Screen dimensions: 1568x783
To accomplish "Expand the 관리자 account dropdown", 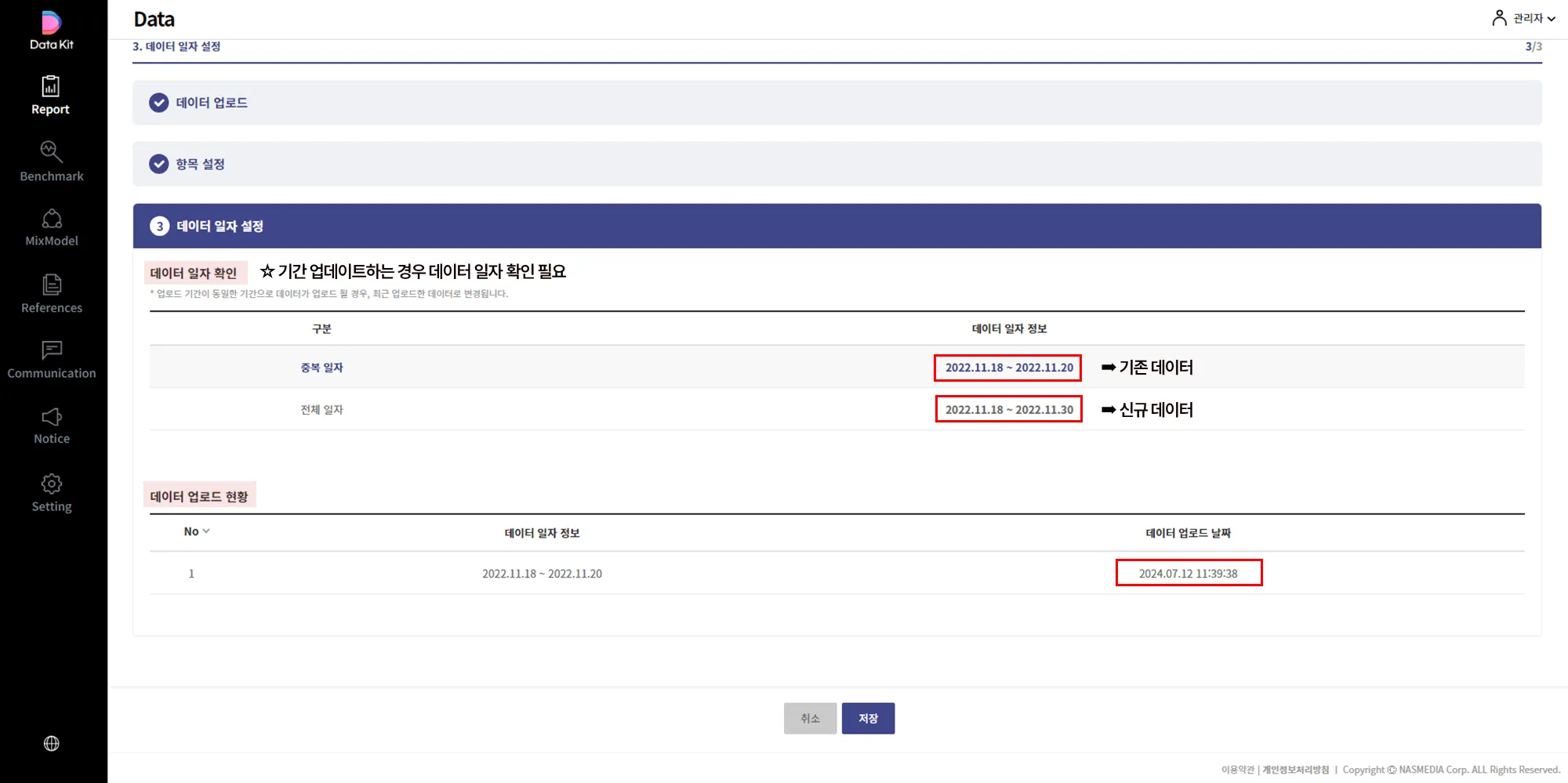I will (1534, 18).
